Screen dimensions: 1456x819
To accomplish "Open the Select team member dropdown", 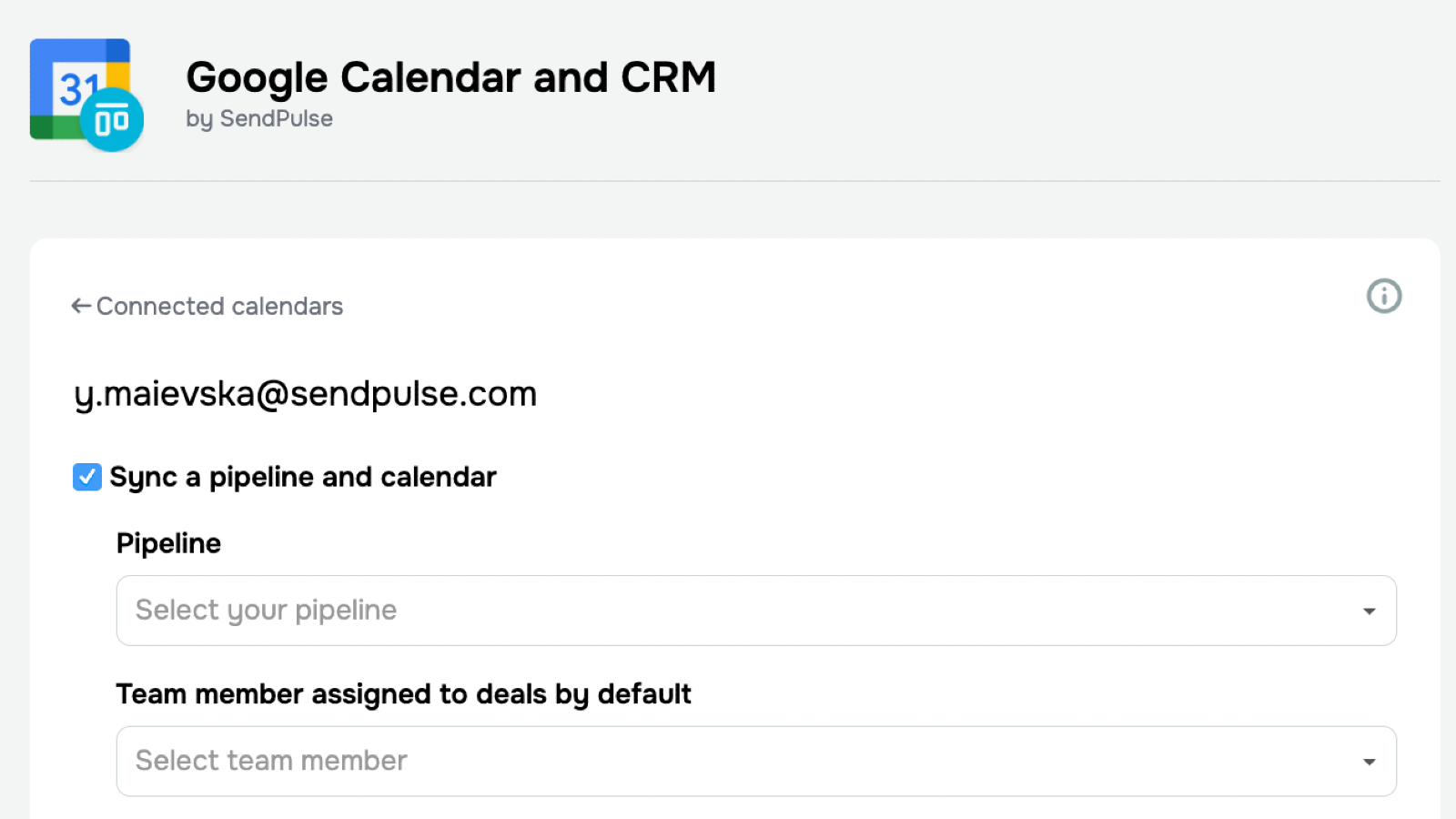I will [x=755, y=762].
